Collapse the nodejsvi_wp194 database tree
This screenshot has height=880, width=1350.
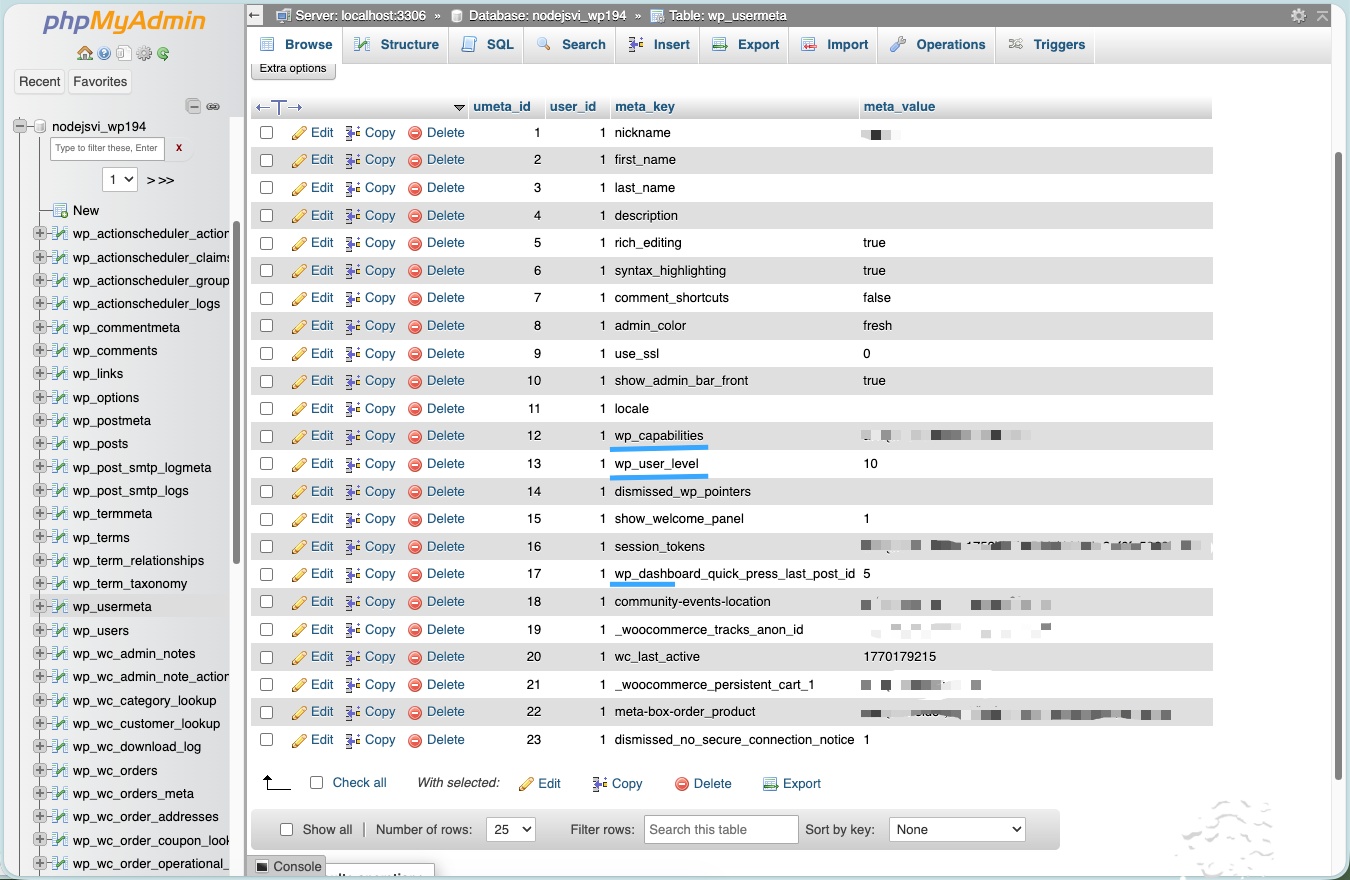click(19, 127)
